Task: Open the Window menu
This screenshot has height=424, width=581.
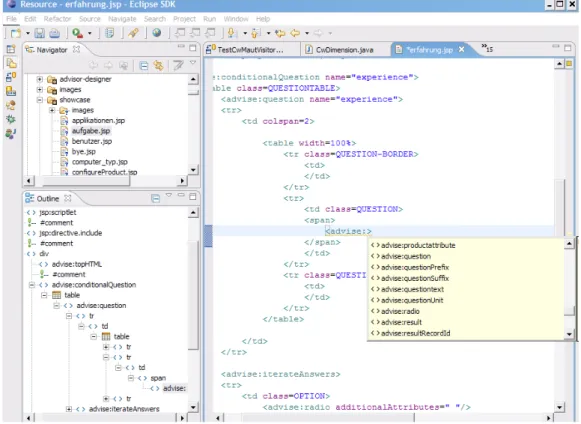Action: click(236, 19)
